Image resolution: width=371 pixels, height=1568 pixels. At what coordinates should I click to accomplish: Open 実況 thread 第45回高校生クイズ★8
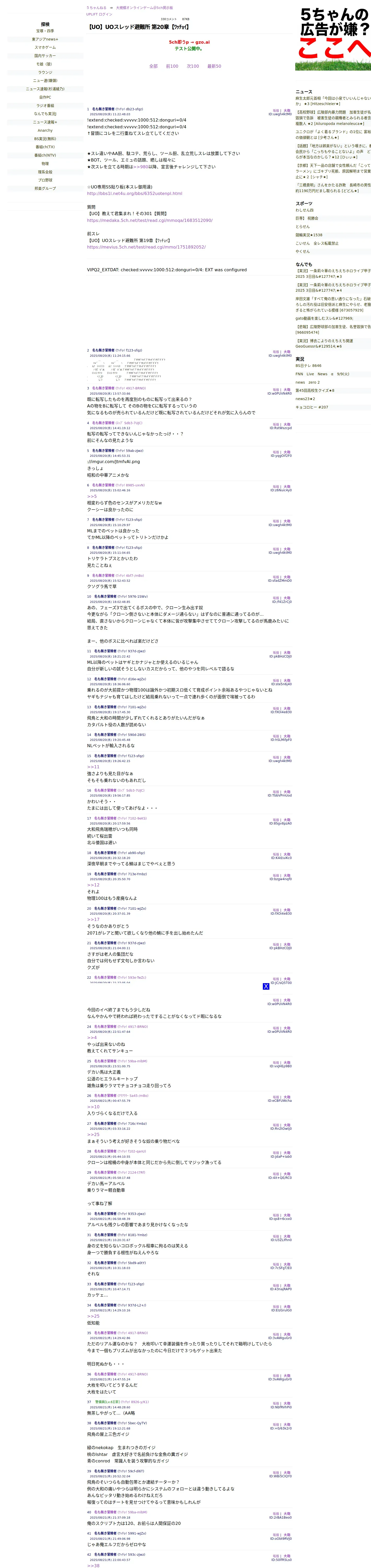315,391
